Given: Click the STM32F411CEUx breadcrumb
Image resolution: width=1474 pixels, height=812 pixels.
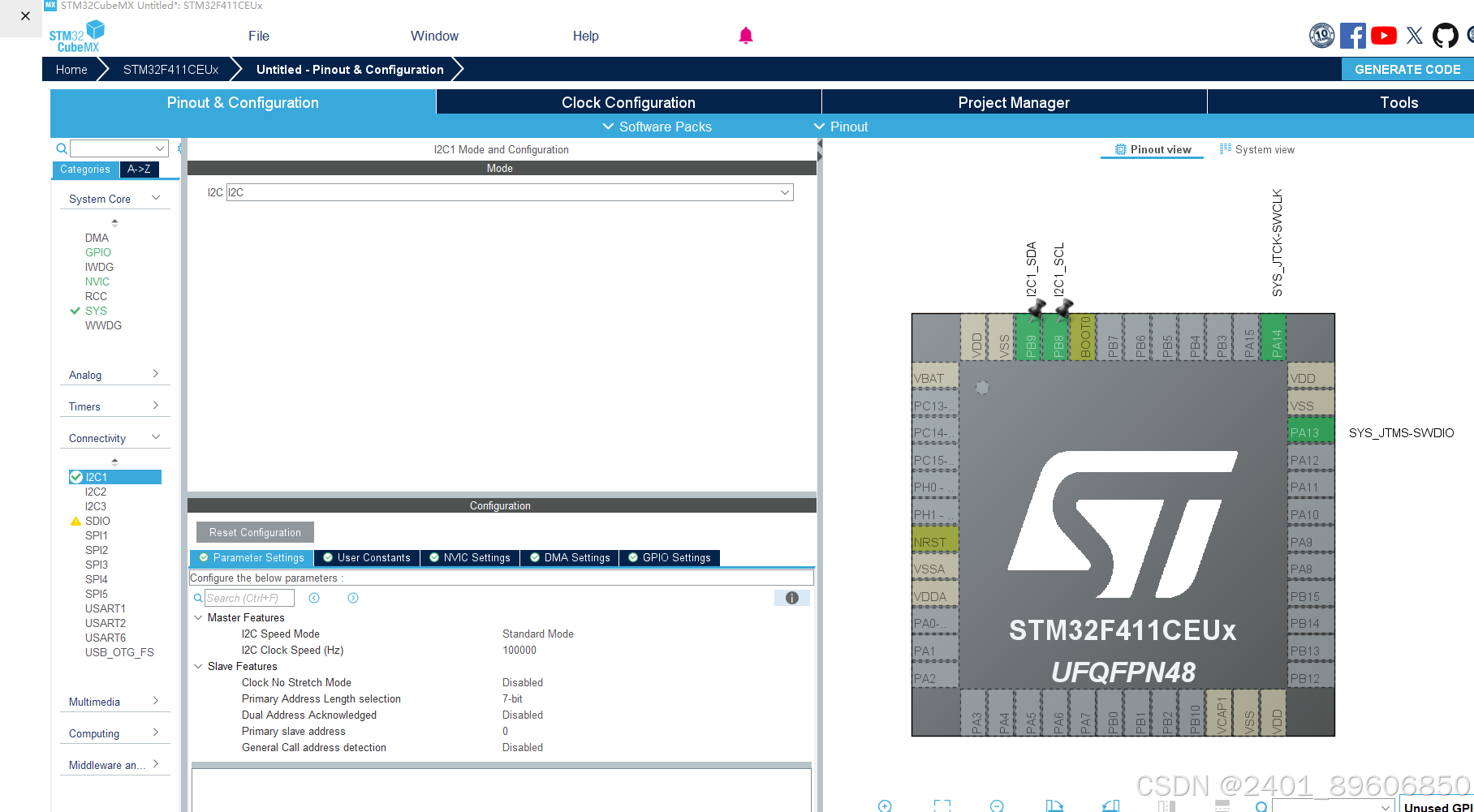Looking at the screenshot, I should click(x=171, y=69).
